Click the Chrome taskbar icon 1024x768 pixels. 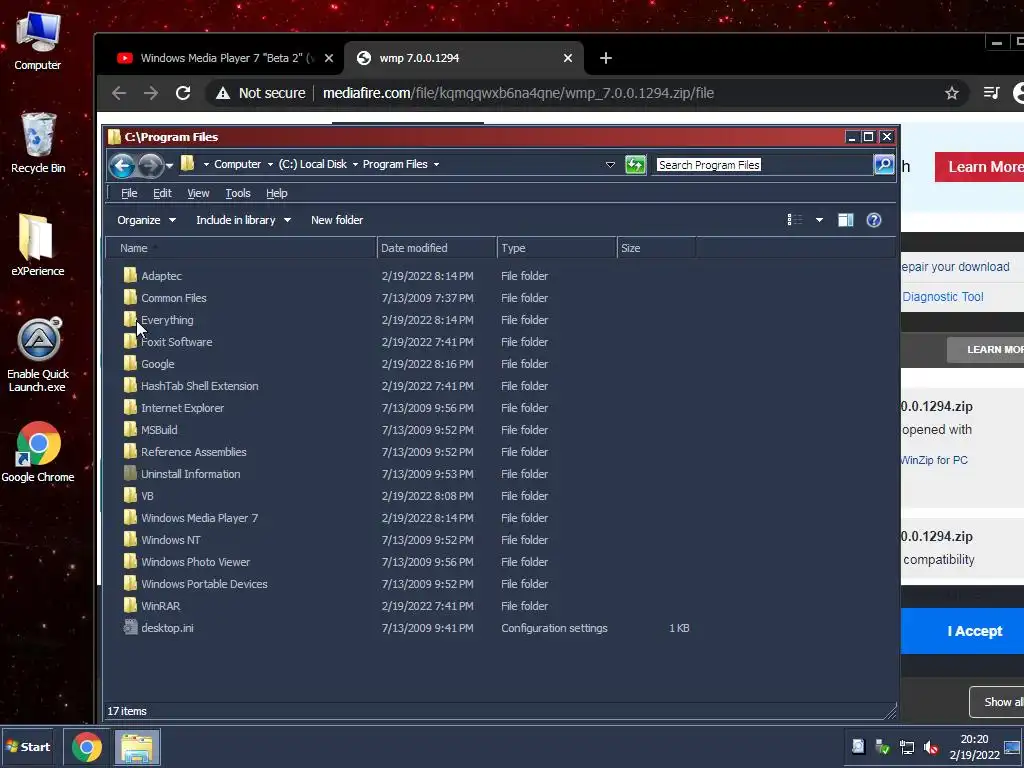pos(86,747)
